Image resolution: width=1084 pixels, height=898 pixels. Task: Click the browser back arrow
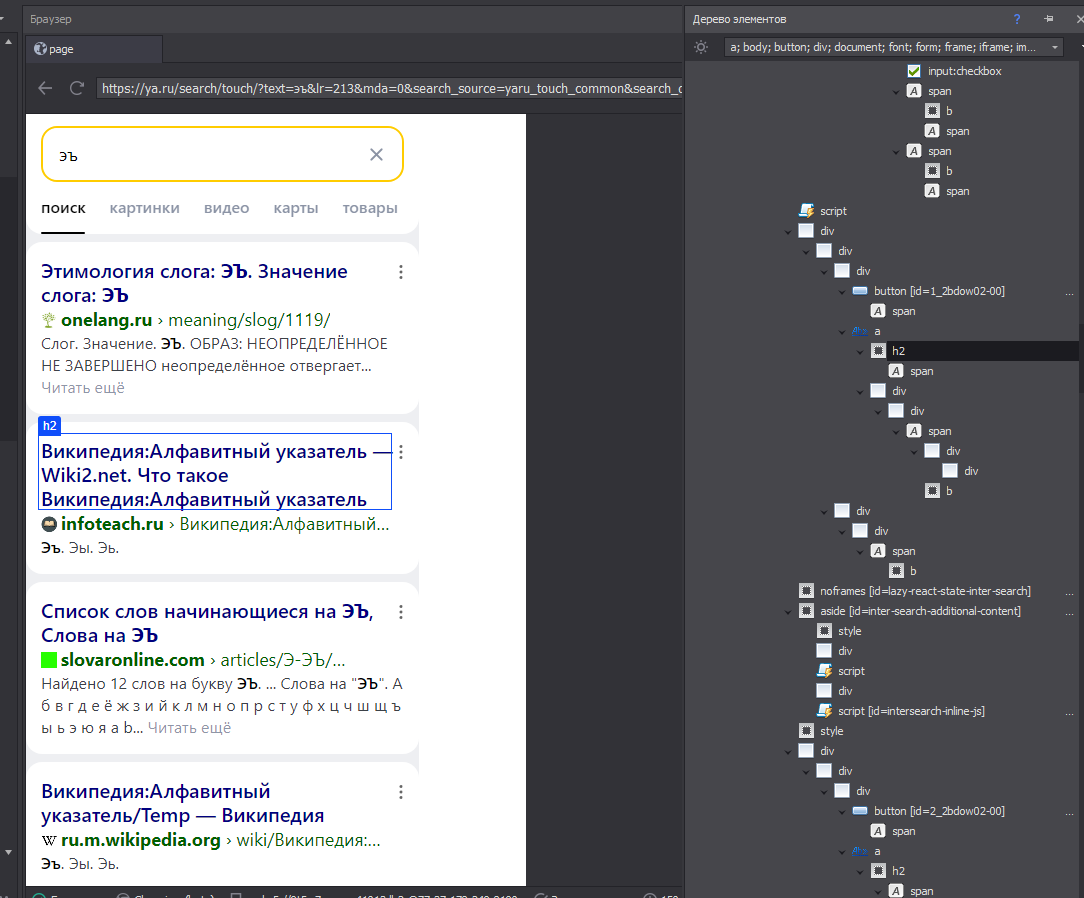pyautogui.click(x=45, y=88)
